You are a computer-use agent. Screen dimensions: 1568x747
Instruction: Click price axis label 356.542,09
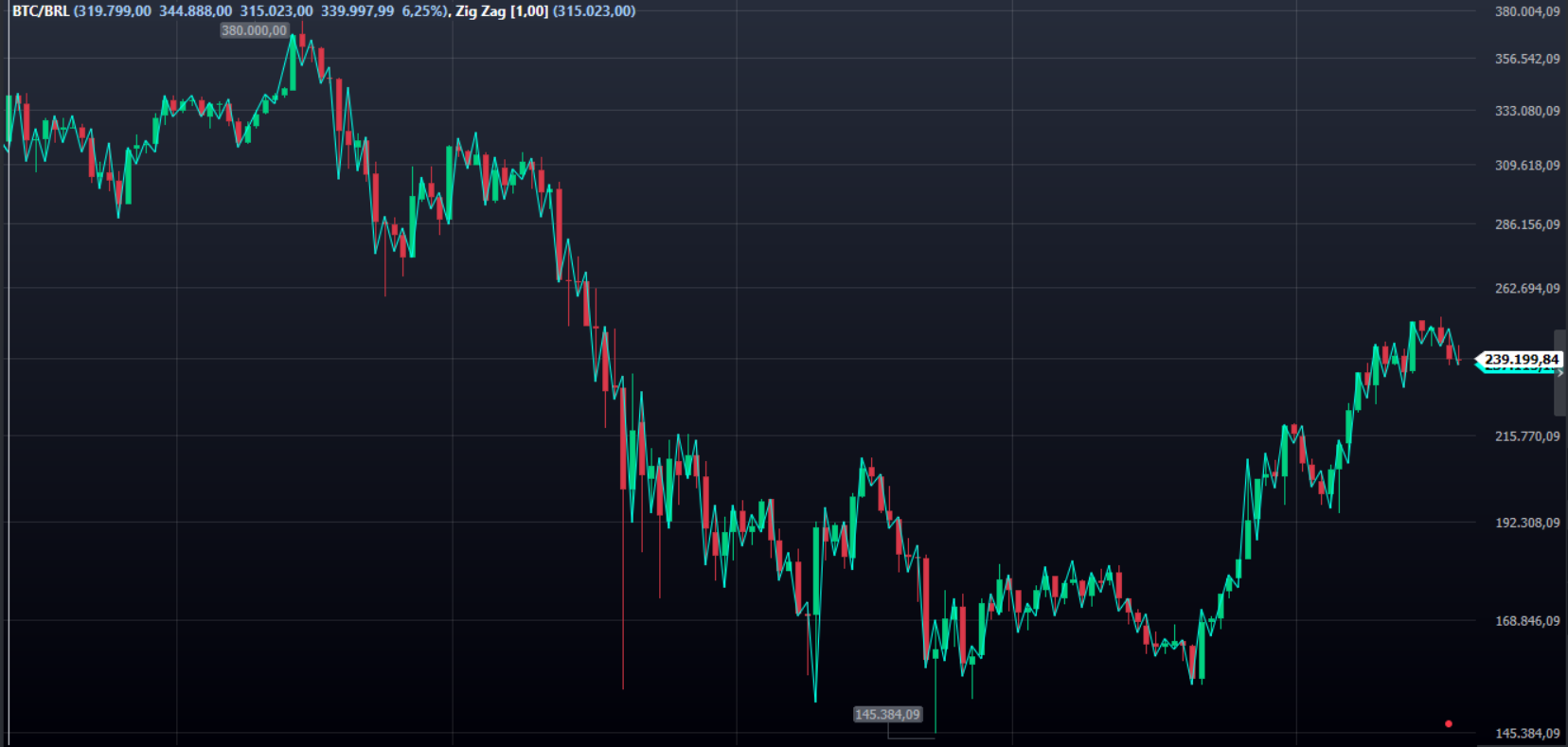click(x=1527, y=59)
